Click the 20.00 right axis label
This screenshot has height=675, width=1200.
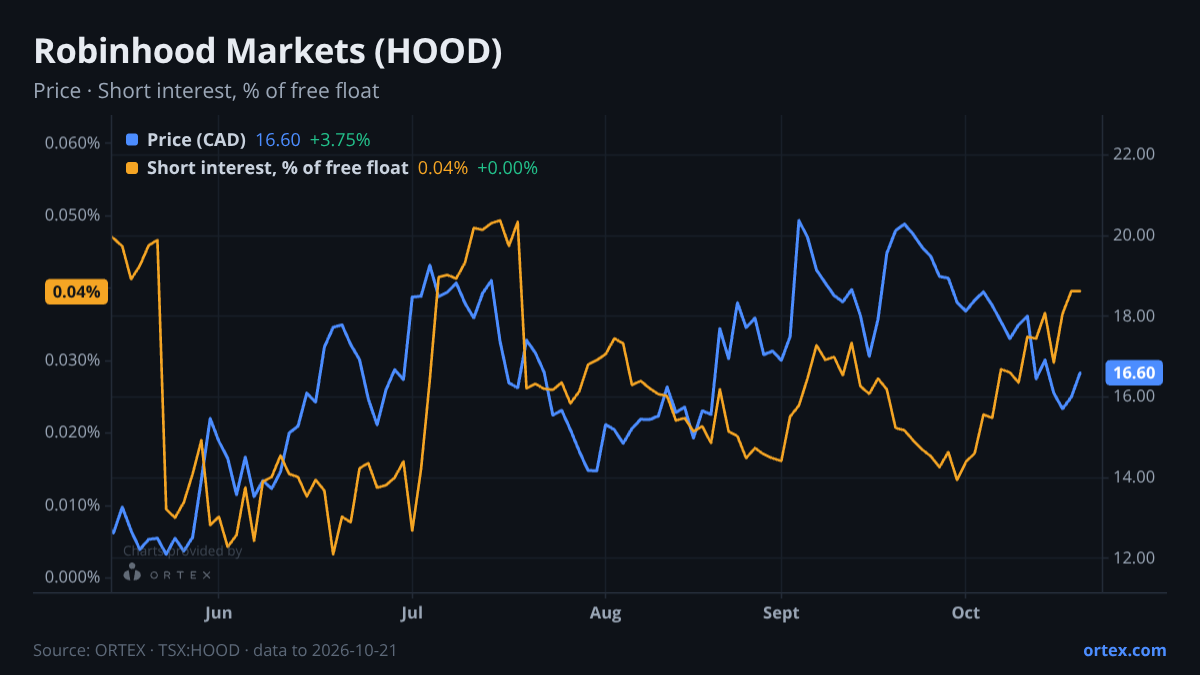(x=1134, y=235)
